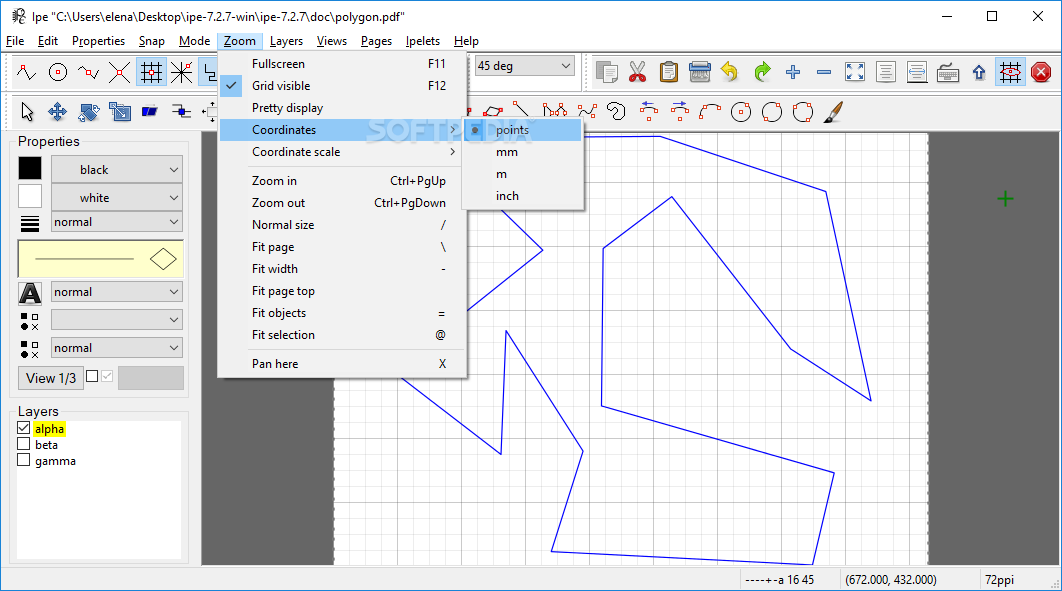Select the ink paintbrush tool
Viewport: 1062px width, 591px height.
tap(833, 112)
